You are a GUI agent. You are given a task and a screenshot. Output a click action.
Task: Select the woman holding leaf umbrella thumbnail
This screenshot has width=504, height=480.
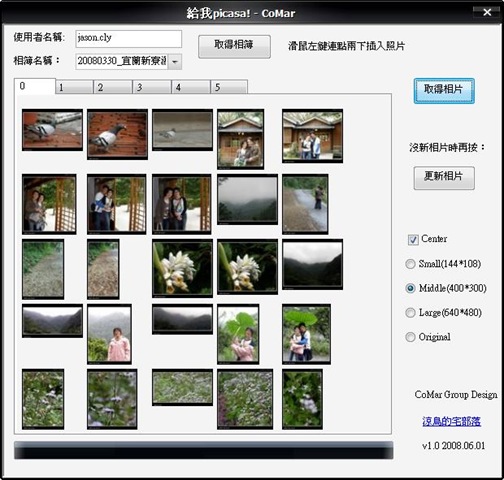(x=238, y=334)
